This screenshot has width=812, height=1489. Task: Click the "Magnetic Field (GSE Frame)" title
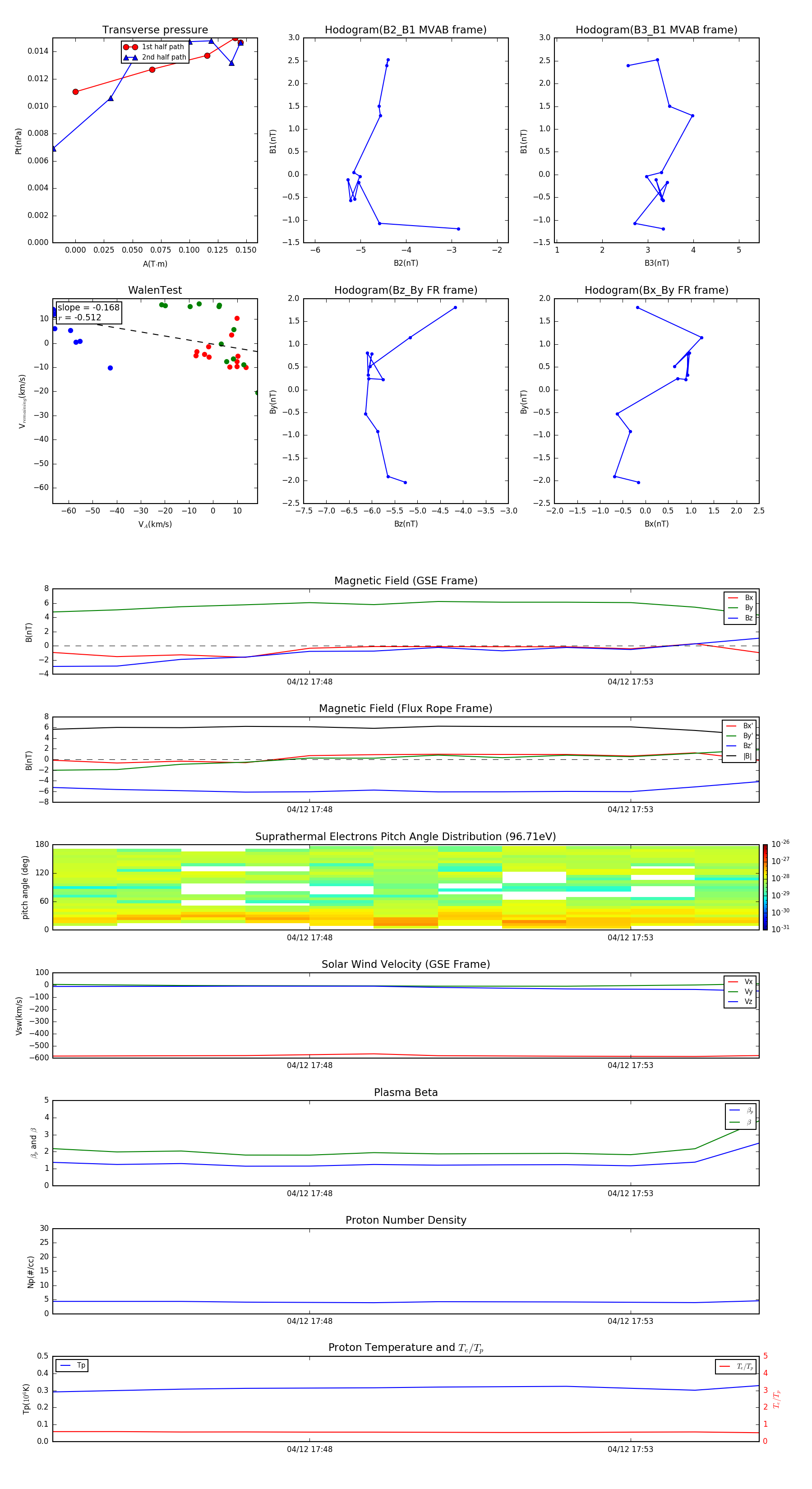[406, 581]
